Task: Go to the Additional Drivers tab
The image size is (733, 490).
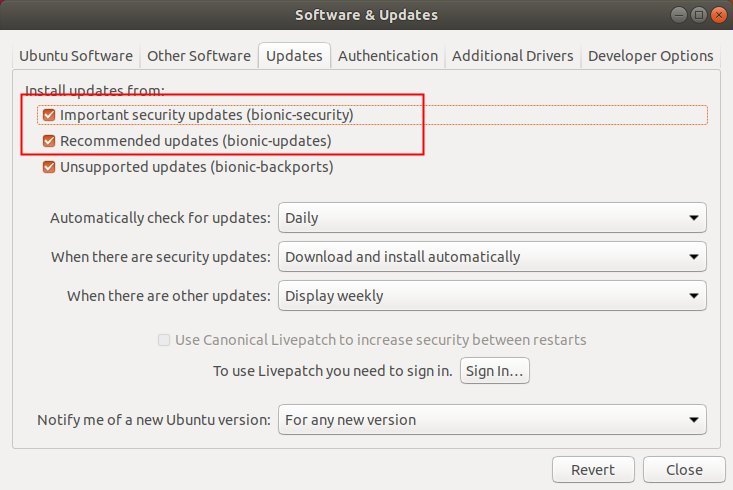Action: [x=512, y=56]
